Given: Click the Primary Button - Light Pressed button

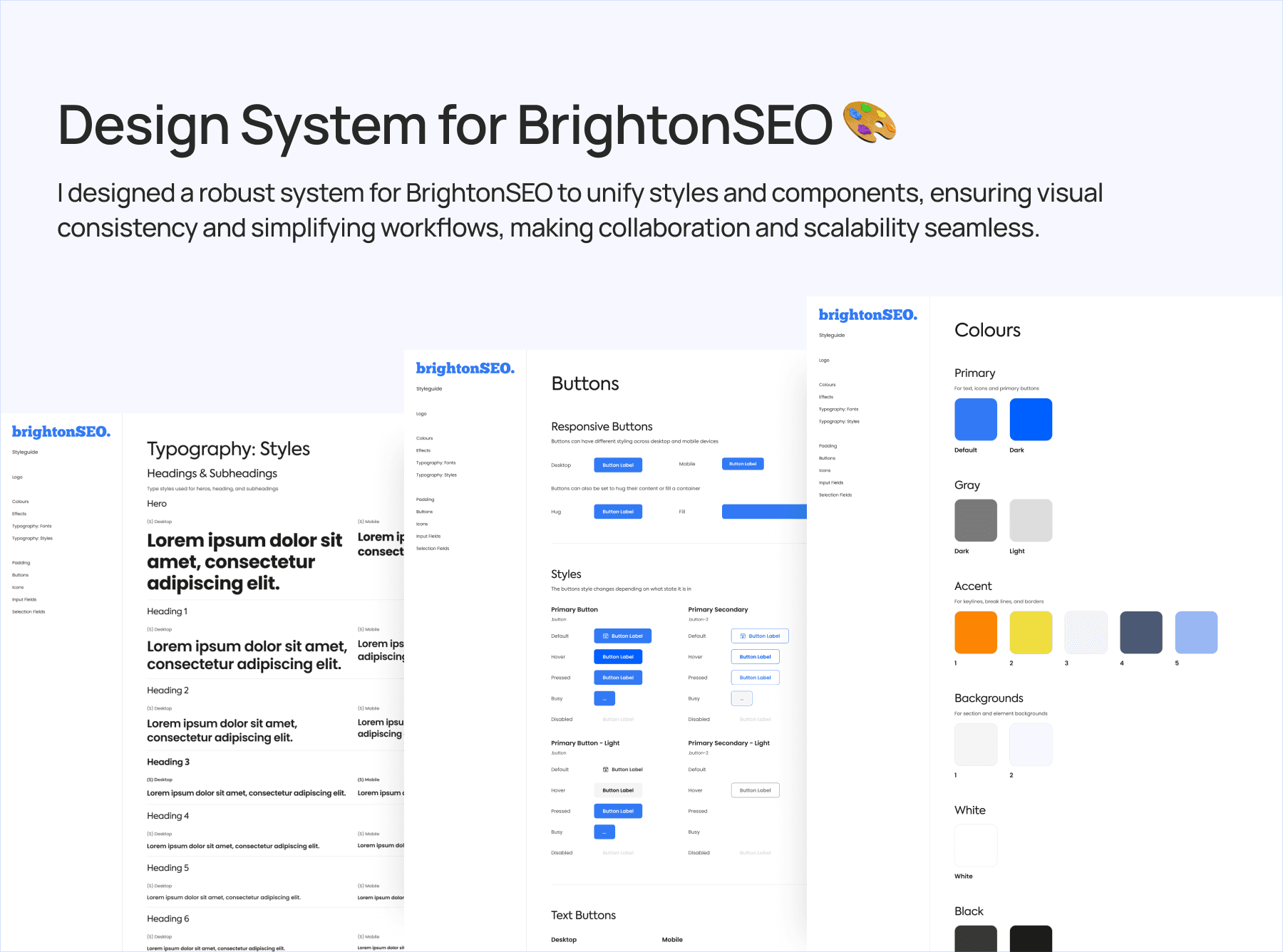Looking at the screenshot, I should 618,811.
